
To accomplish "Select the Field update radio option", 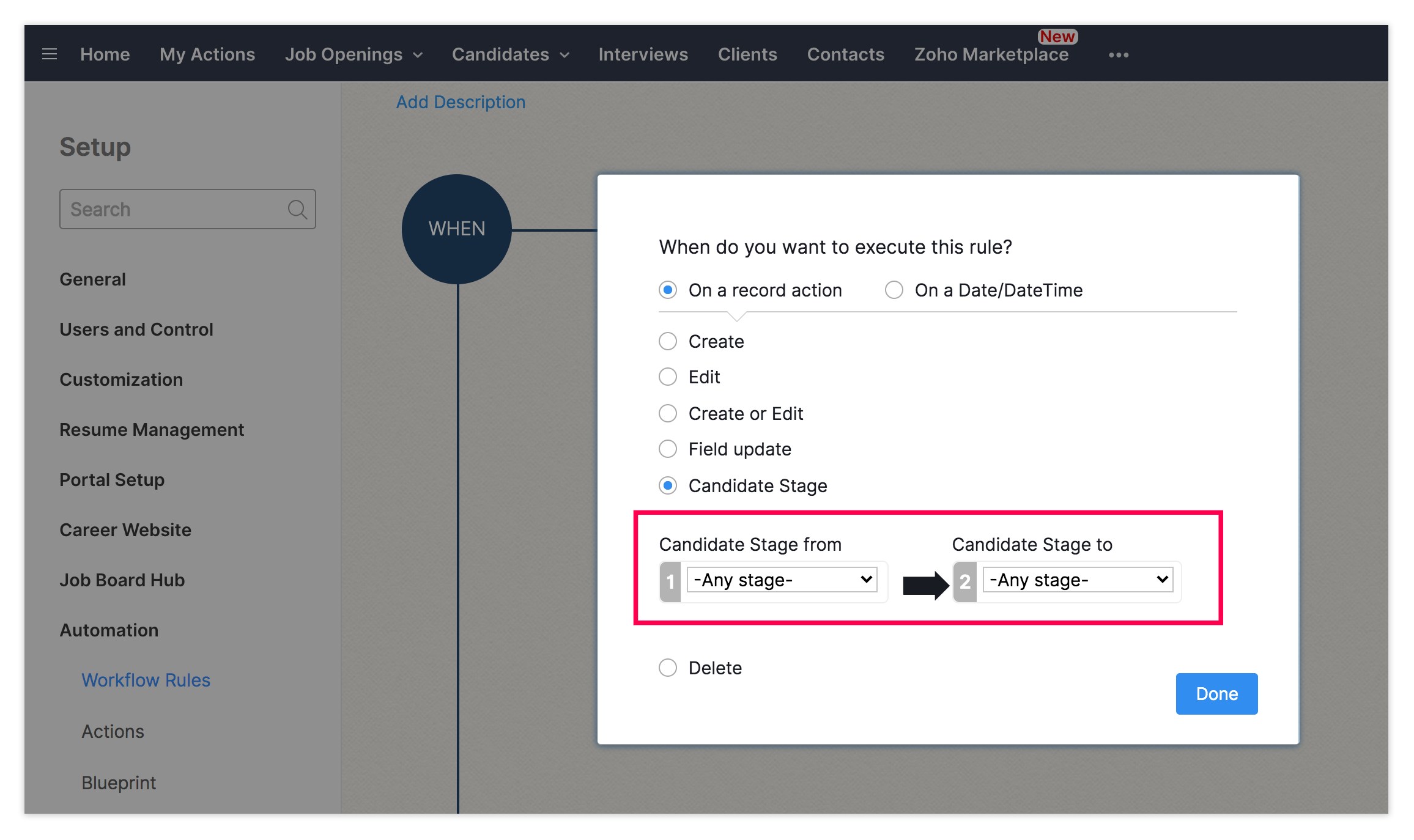I will 668,449.
